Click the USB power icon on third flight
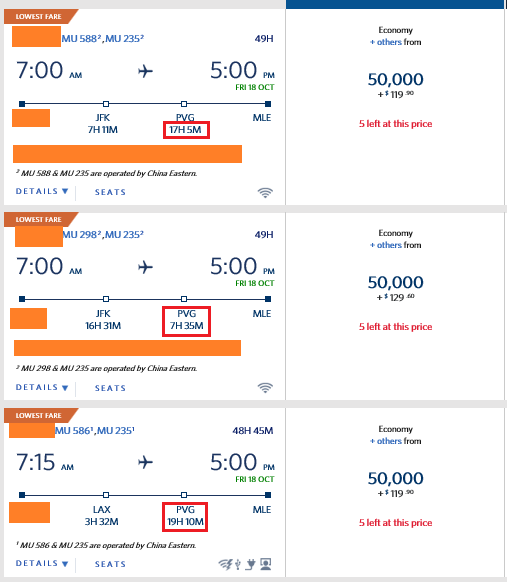Viewport: 507px width, 582px height. click(x=238, y=565)
